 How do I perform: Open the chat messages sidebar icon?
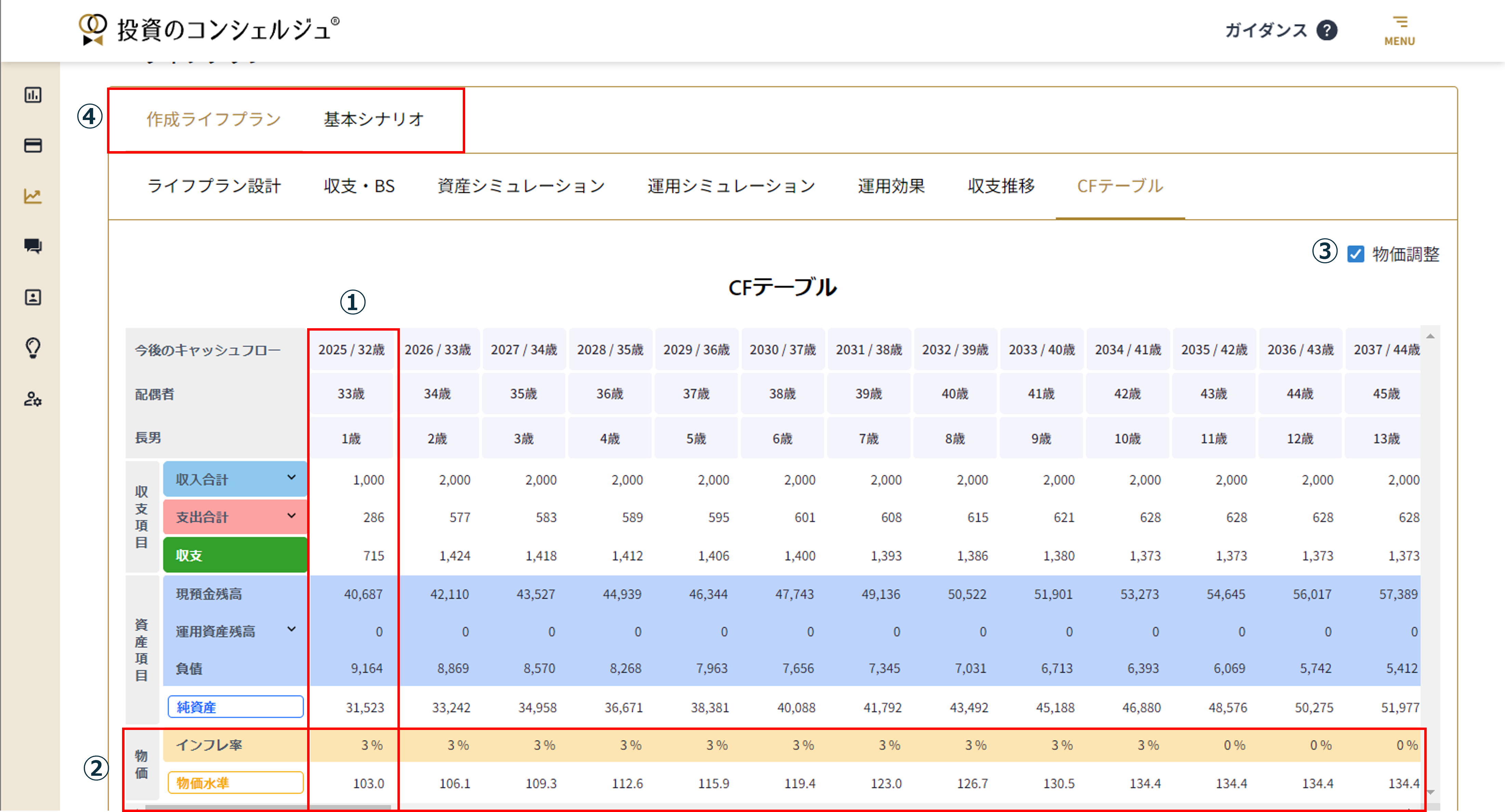[x=33, y=246]
